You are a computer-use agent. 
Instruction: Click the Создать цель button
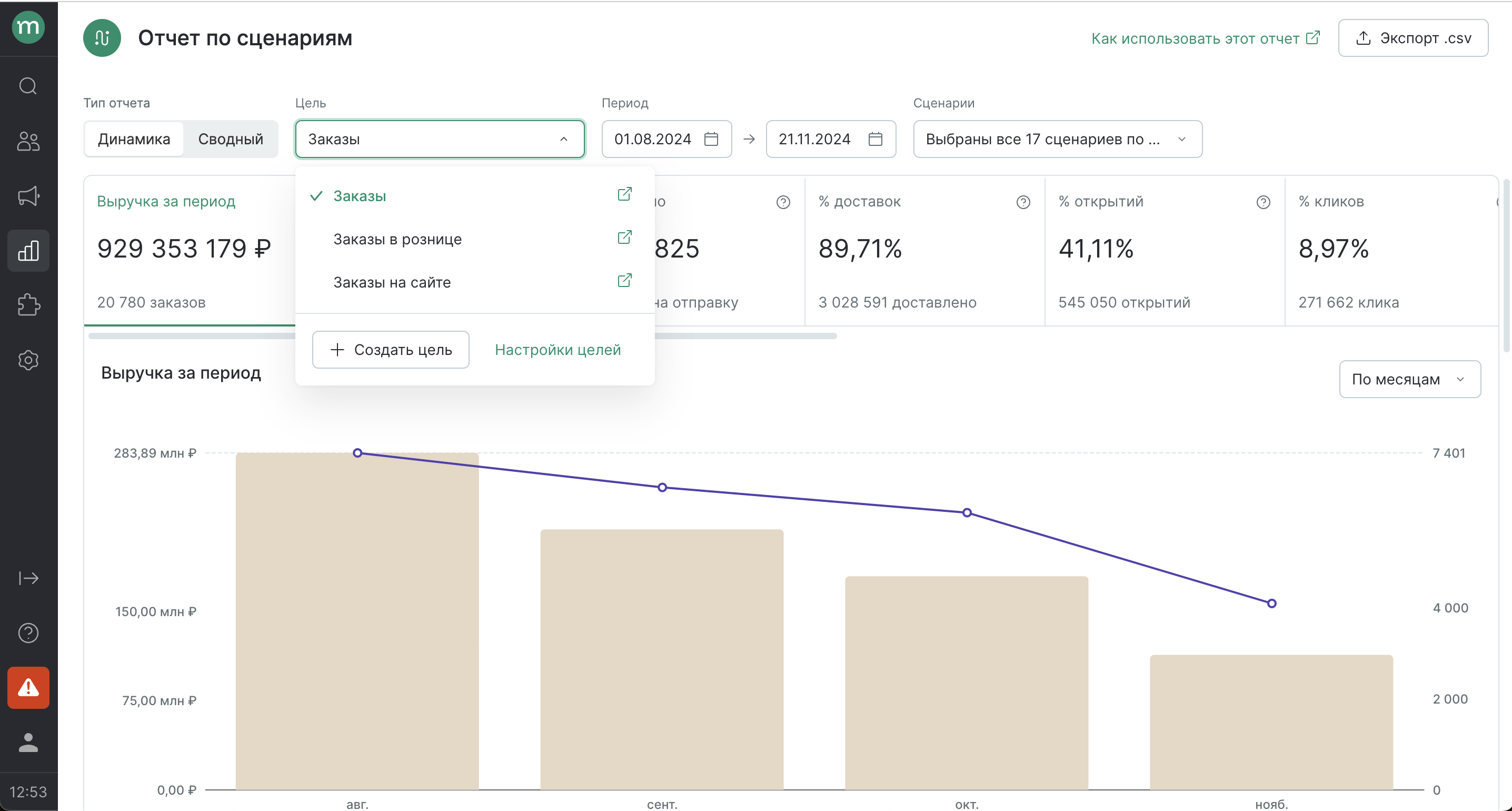click(x=390, y=350)
